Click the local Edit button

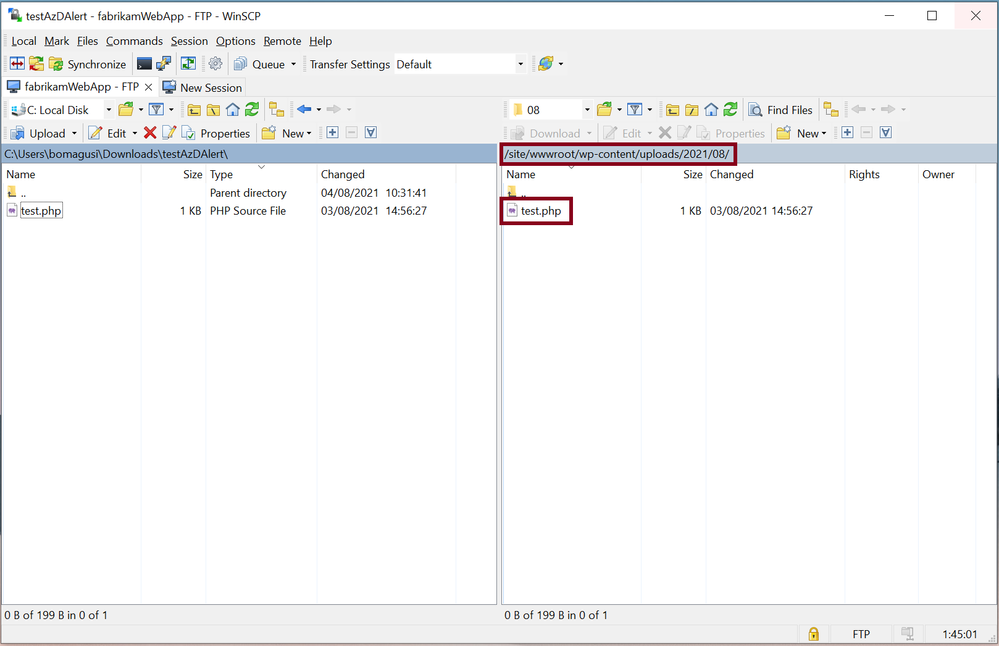tap(107, 133)
